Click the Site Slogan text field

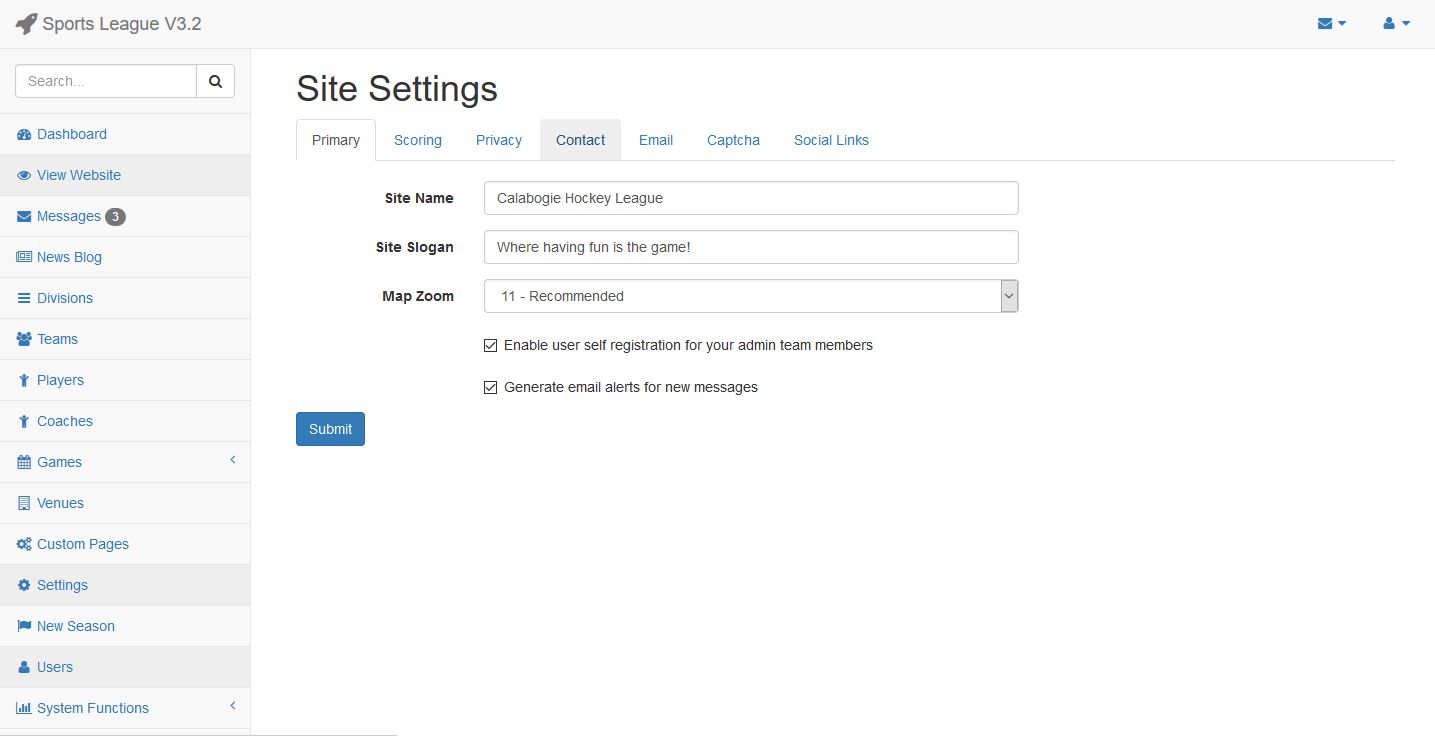[751, 247]
